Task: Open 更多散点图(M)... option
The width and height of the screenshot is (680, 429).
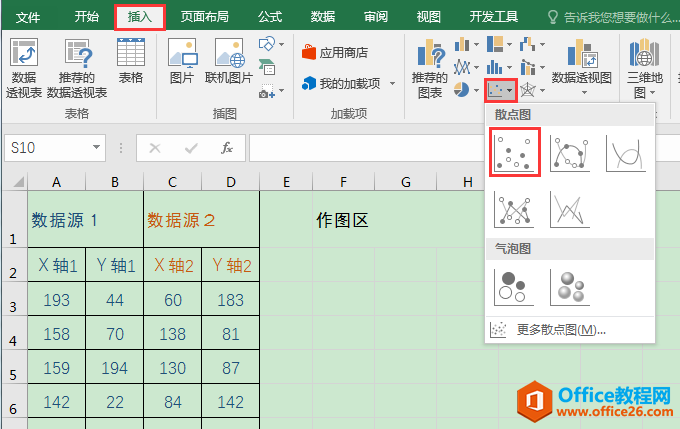Action: 569,330
